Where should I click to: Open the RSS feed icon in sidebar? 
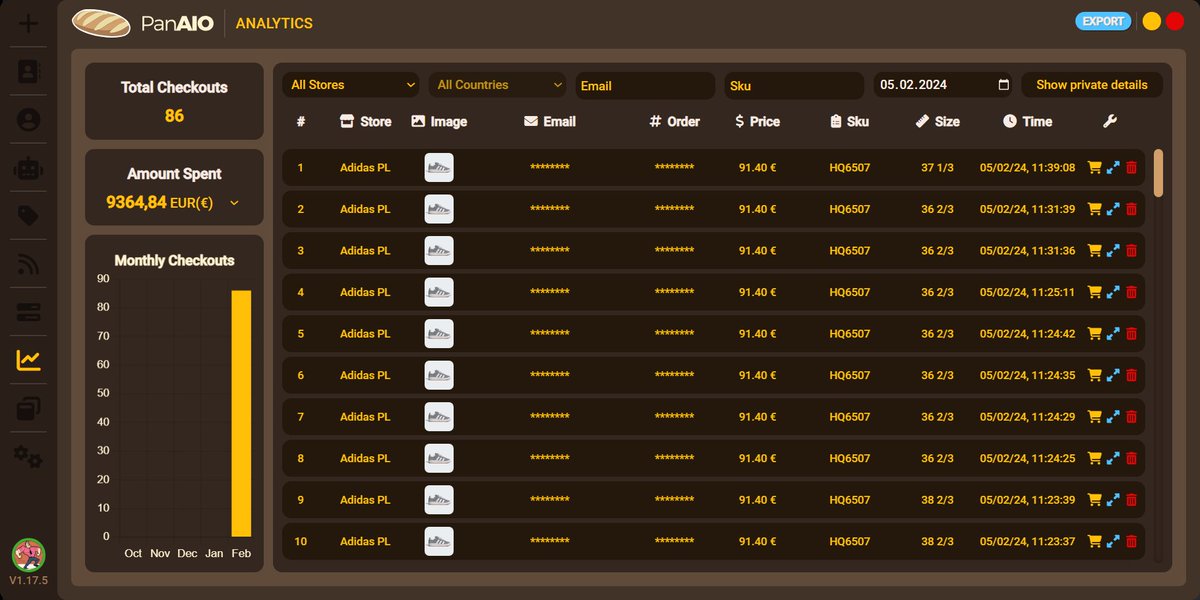[27, 263]
